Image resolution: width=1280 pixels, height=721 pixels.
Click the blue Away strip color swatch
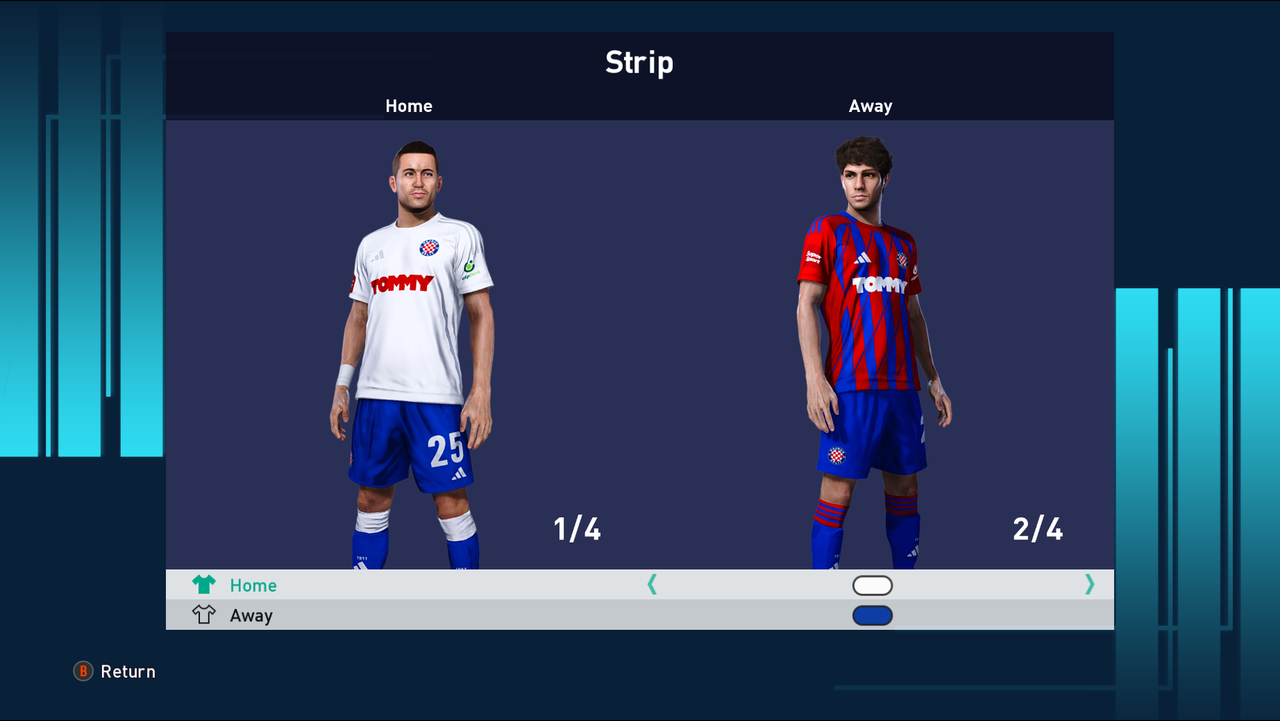coord(872,616)
